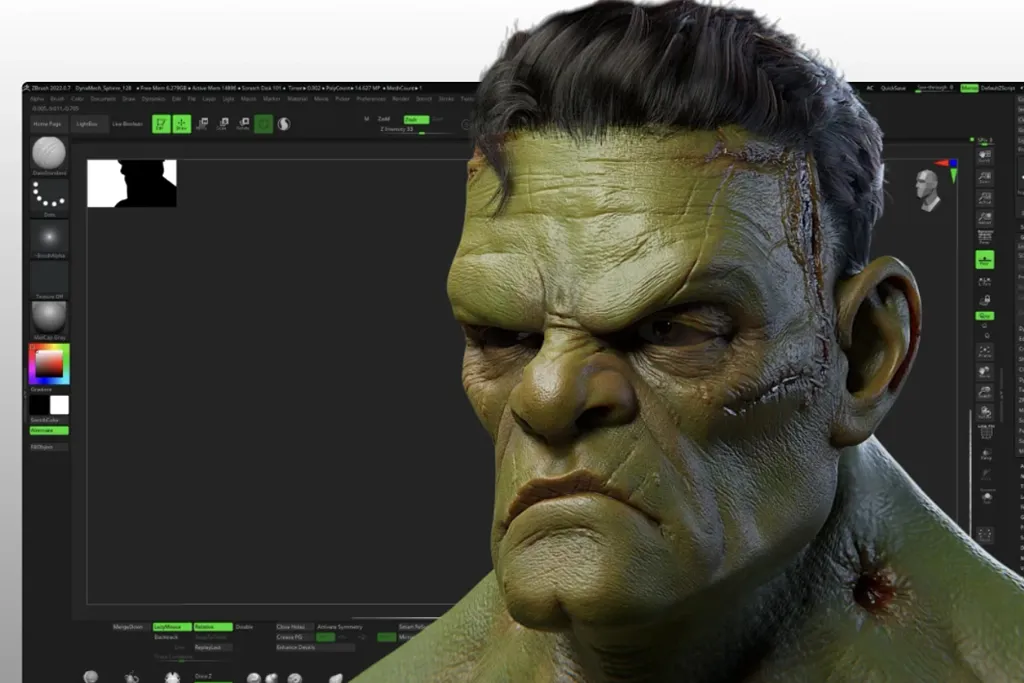Viewport: 1024px width, 683px height.
Task: Click the right shelf Rotate view icon
Action: (985, 412)
